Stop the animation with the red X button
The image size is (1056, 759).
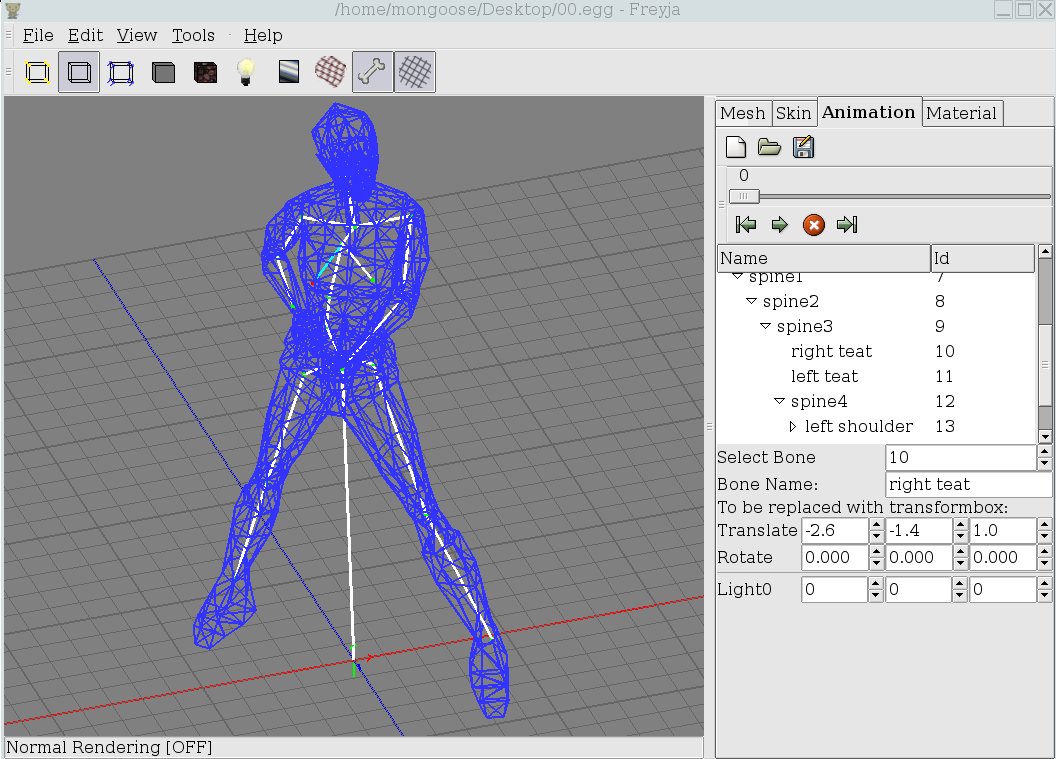coord(814,224)
